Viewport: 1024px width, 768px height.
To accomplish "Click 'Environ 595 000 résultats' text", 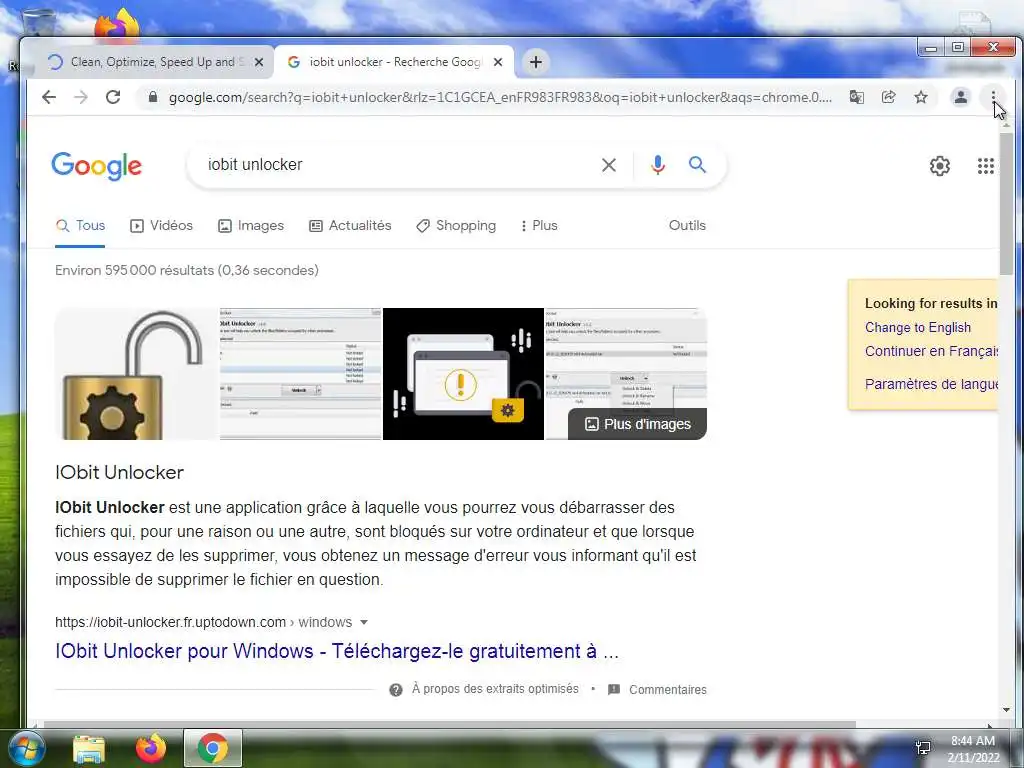I will point(187,270).
